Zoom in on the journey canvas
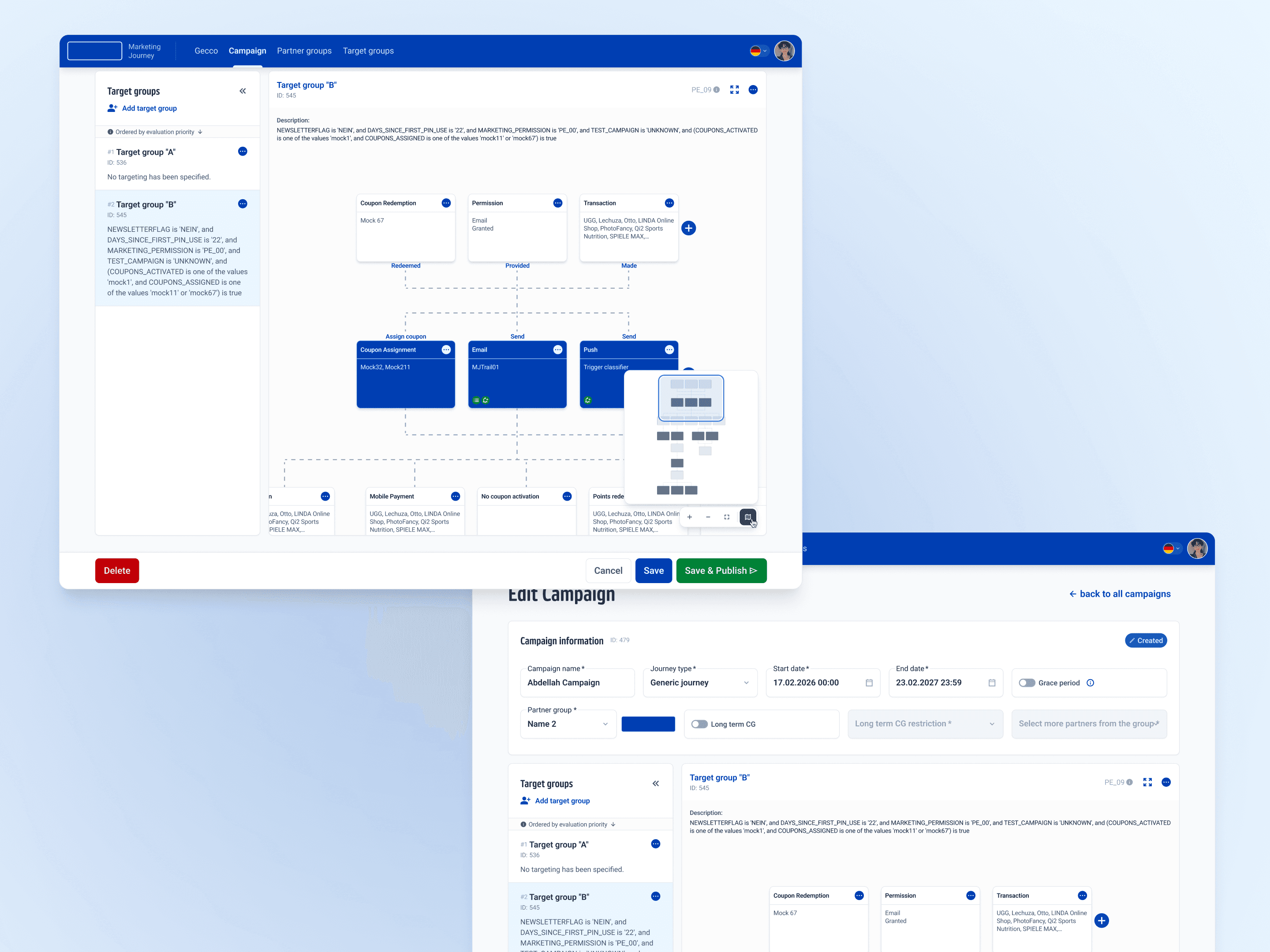1270x952 pixels. pyautogui.click(x=690, y=517)
